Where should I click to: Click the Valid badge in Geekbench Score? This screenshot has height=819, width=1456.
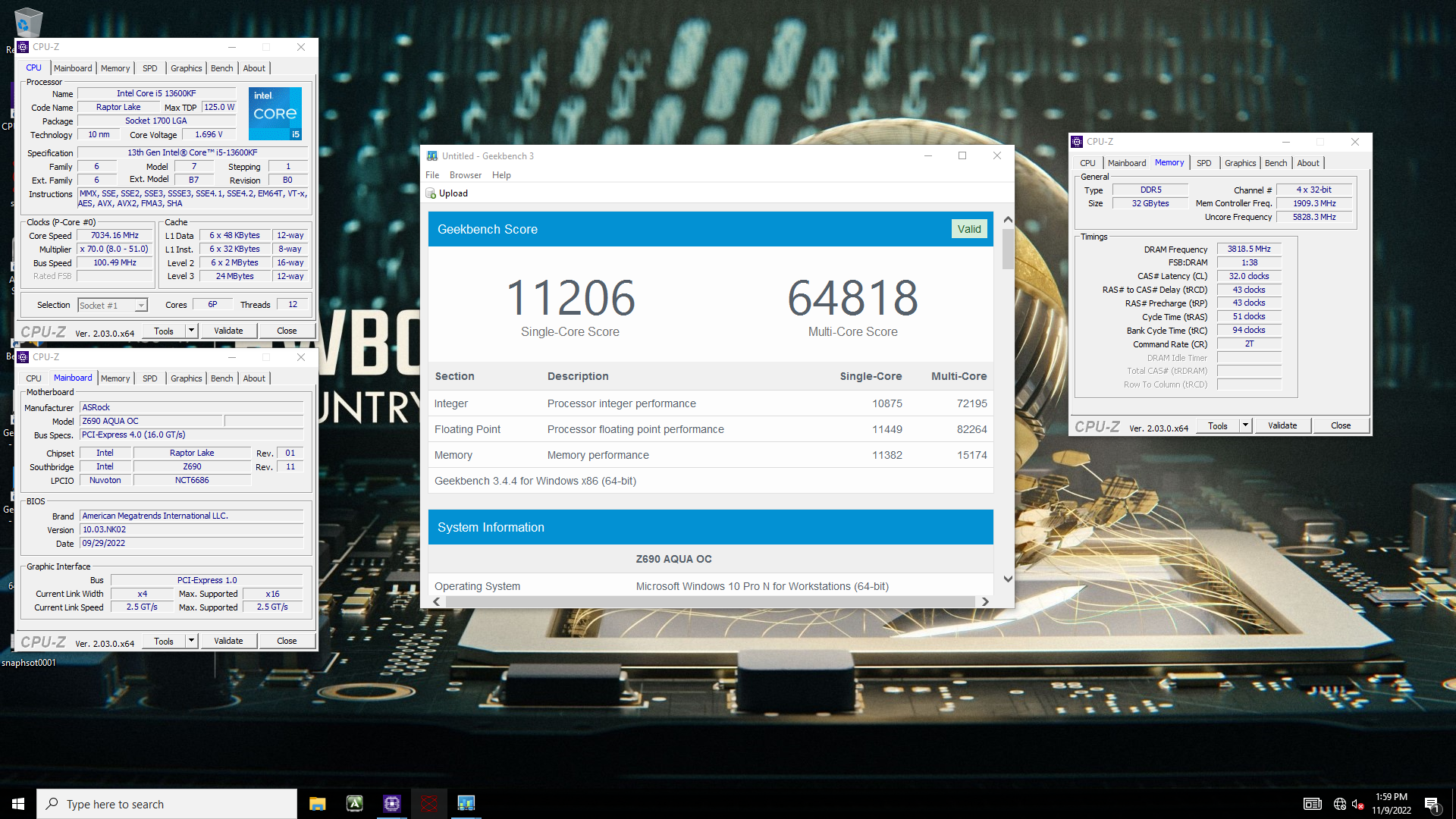[x=969, y=229]
